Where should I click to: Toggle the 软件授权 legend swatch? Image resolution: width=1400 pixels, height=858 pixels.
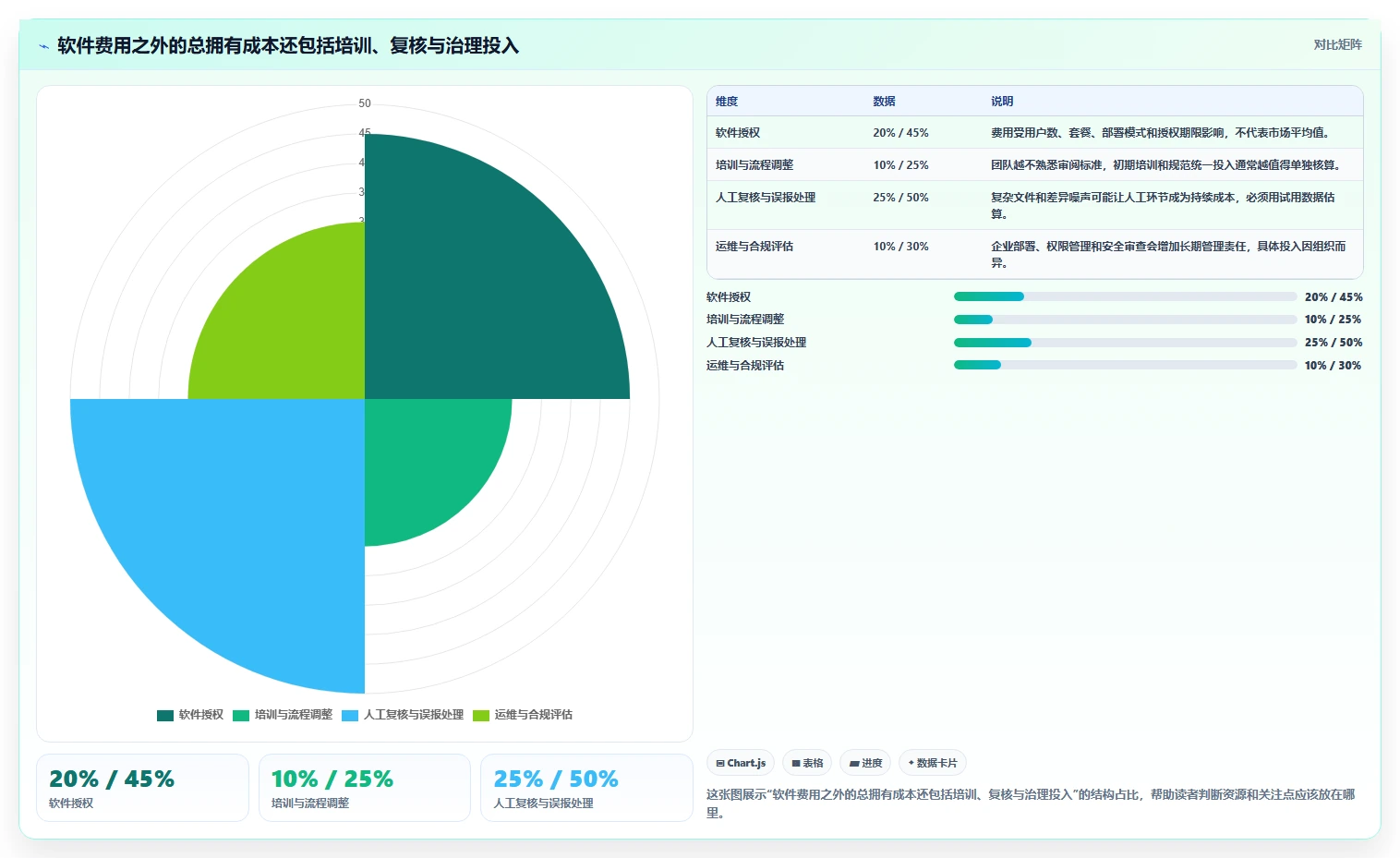point(165,715)
